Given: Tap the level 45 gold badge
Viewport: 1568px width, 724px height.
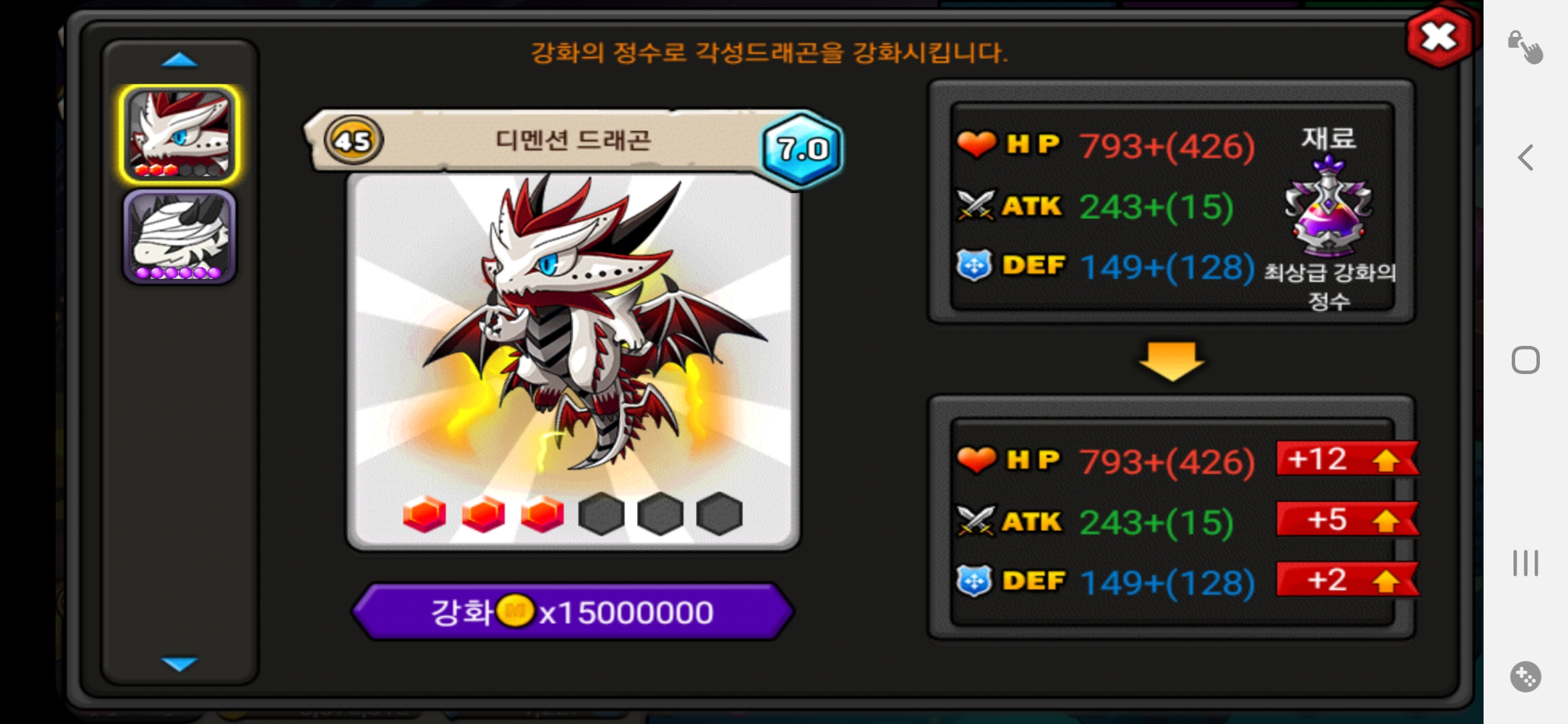Looking at the screenshot, I should 353,141.
